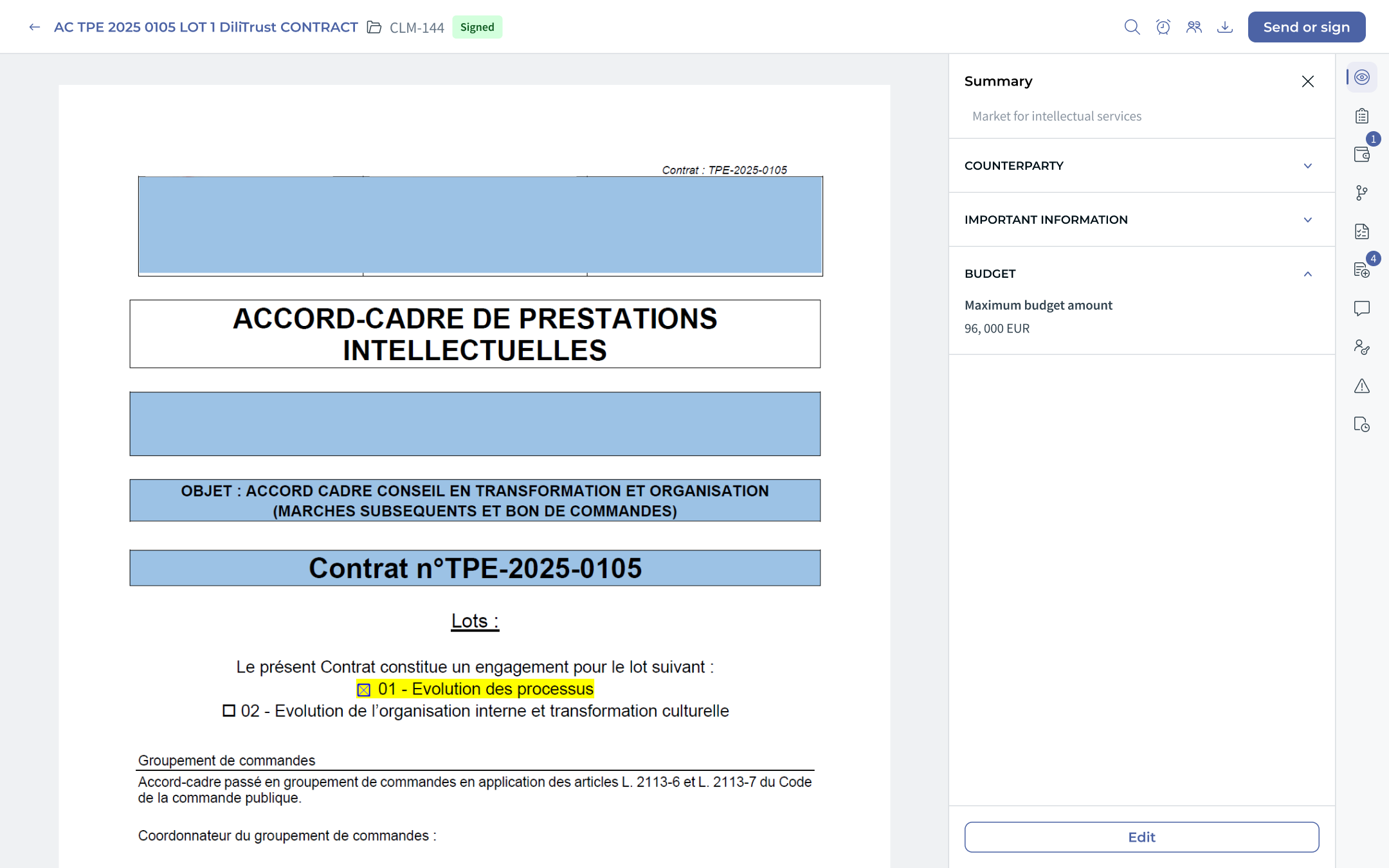Open the reminders alarm clock icon

click(1163, 27)
